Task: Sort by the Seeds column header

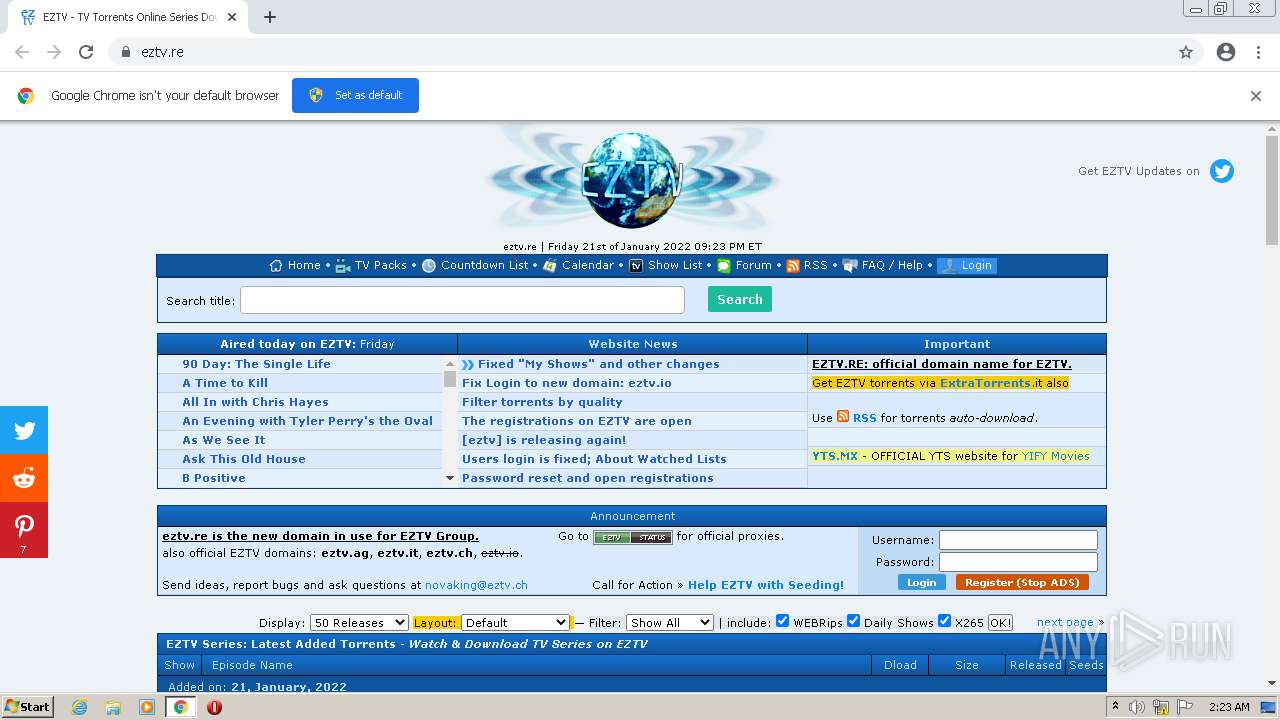Action: pyautogui.click(x=1086, y=665)
